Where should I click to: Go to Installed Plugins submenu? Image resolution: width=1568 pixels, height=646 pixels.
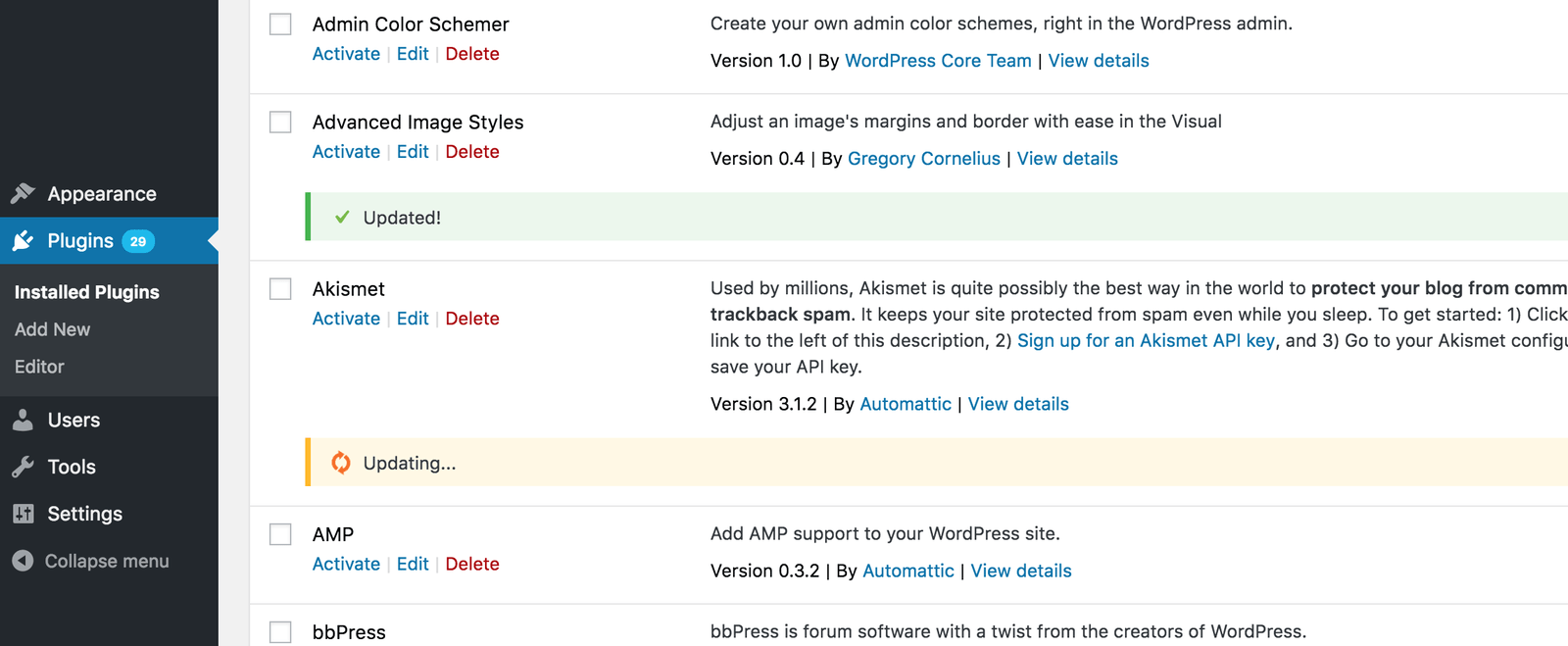[x=87, y=292]
